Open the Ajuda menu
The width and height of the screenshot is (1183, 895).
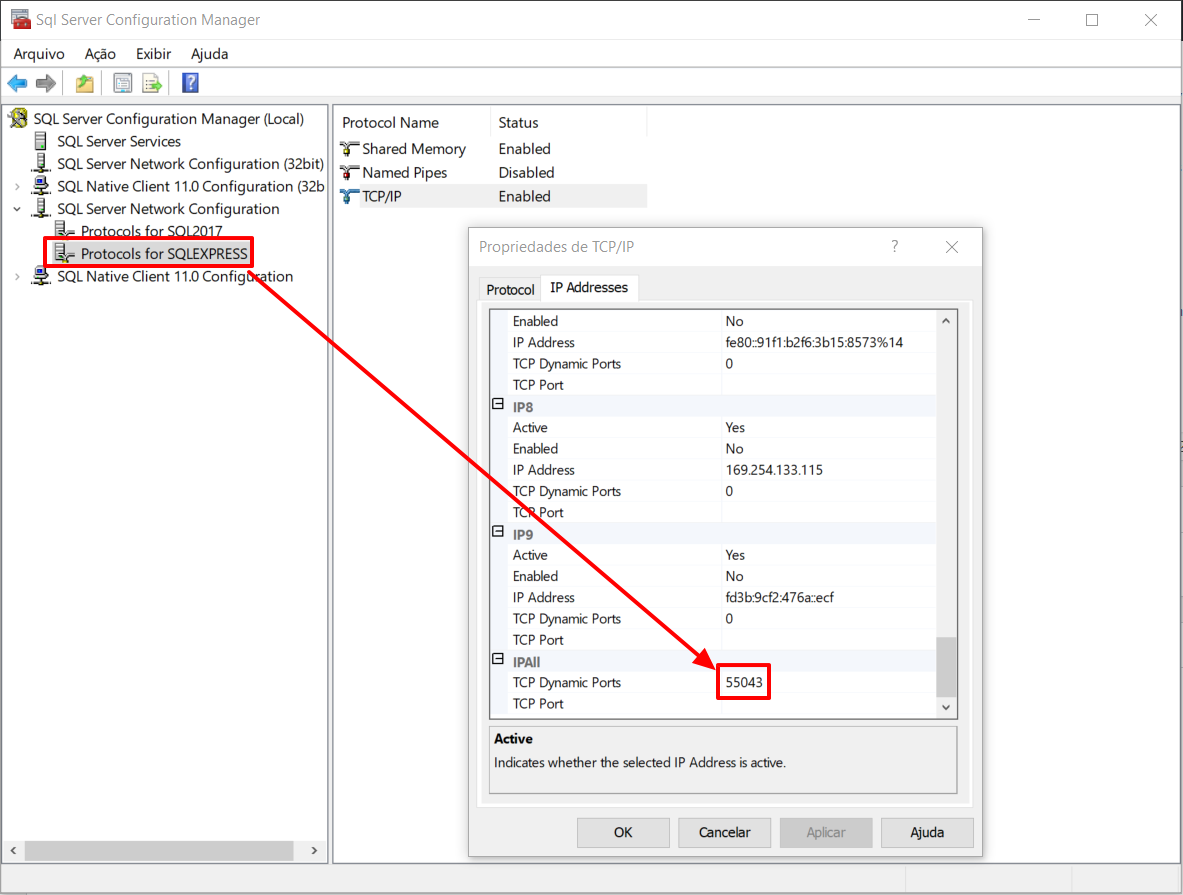click(x=210, y=54)
